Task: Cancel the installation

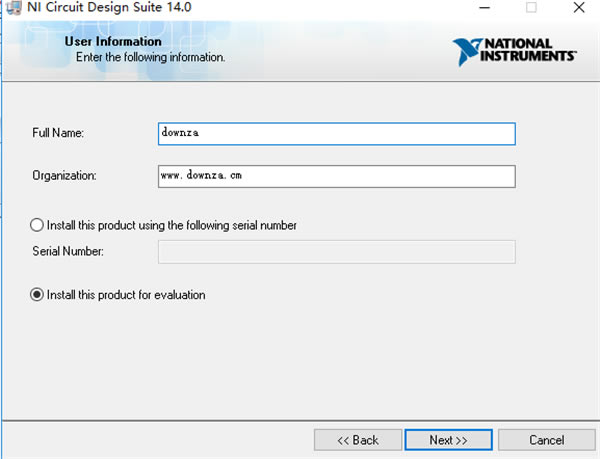Action: (x=546, y=440)
